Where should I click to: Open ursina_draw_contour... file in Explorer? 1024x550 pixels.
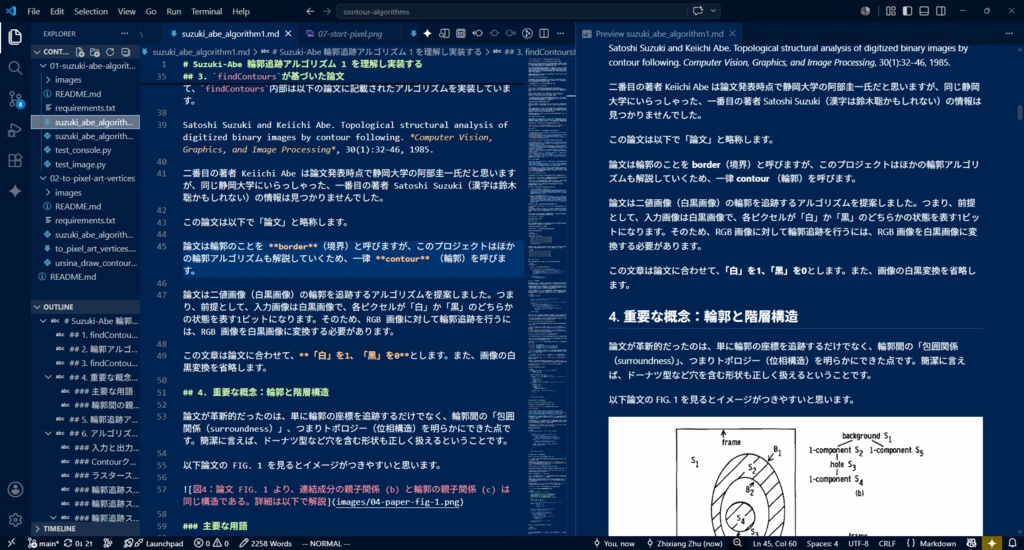95,263
